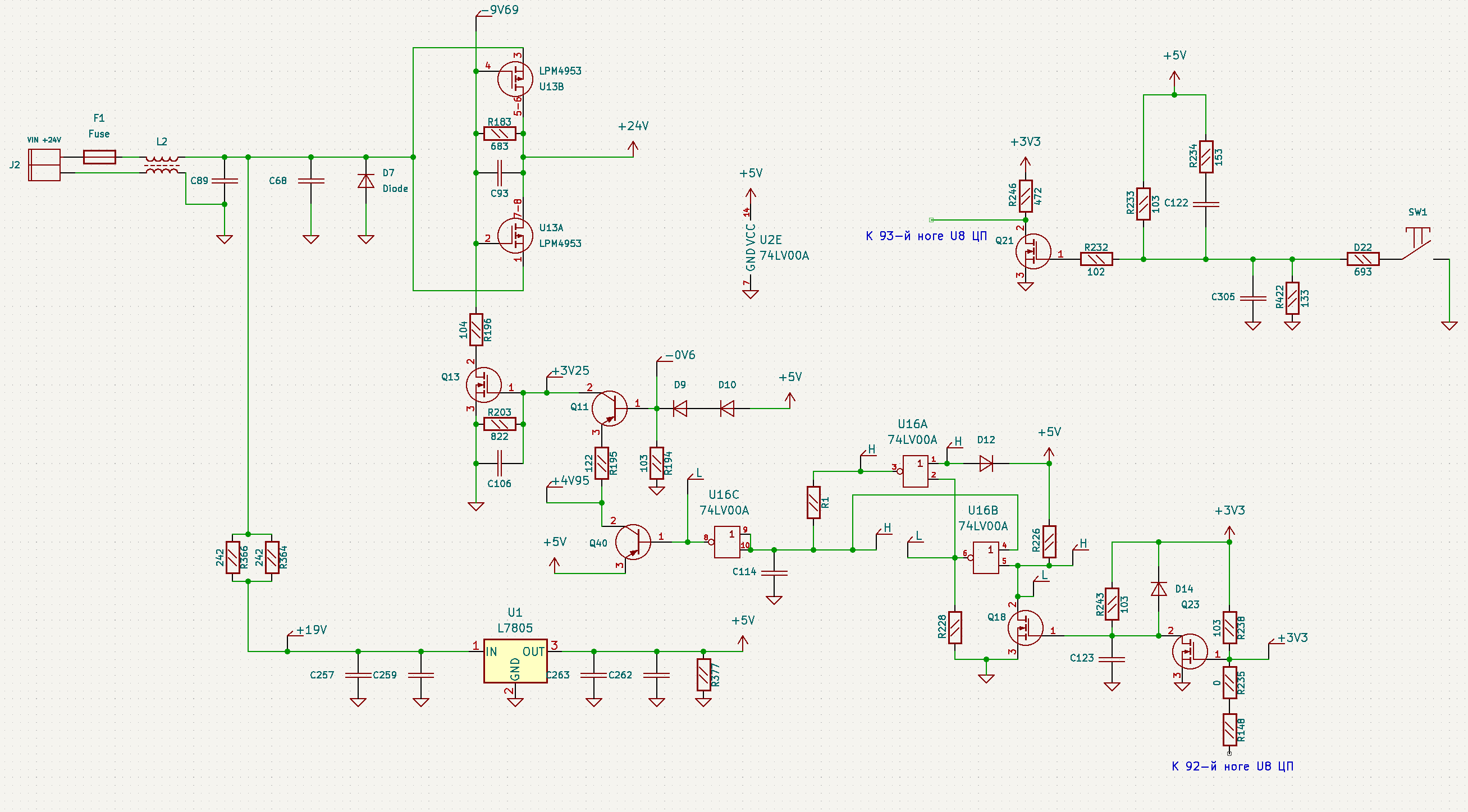The image size is (1468, 812).
Task: Select the -9V69 net label
Action: click(500, 10)
